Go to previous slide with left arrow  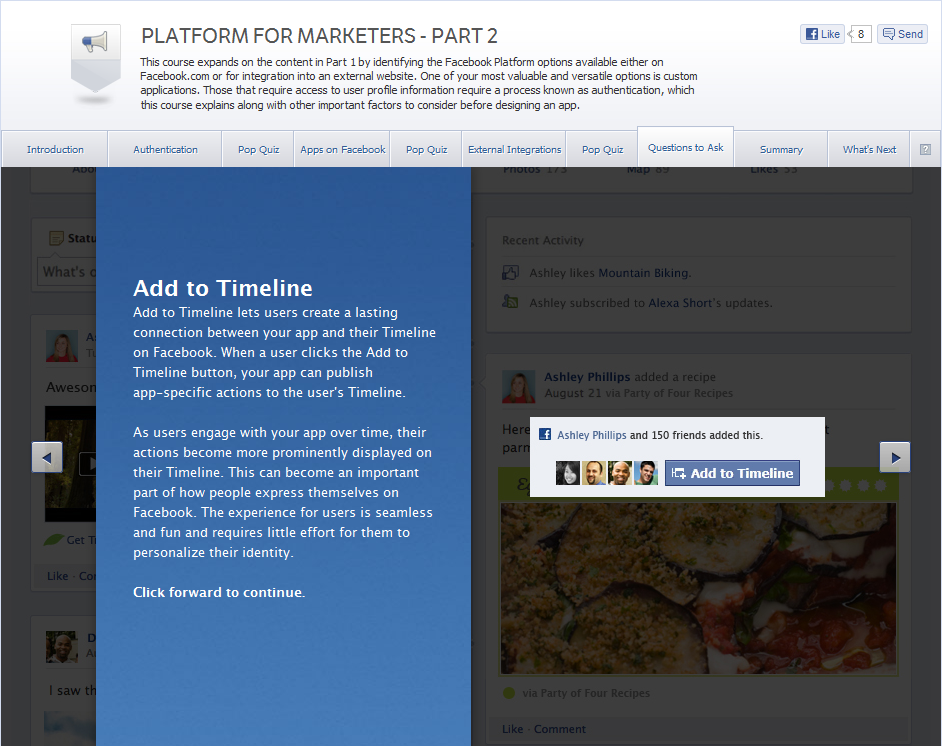point(47,458)
